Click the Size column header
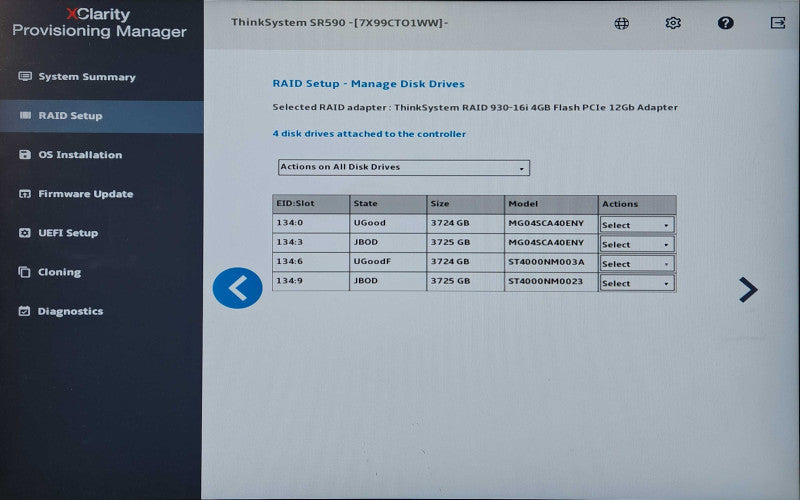 point(465,204)
